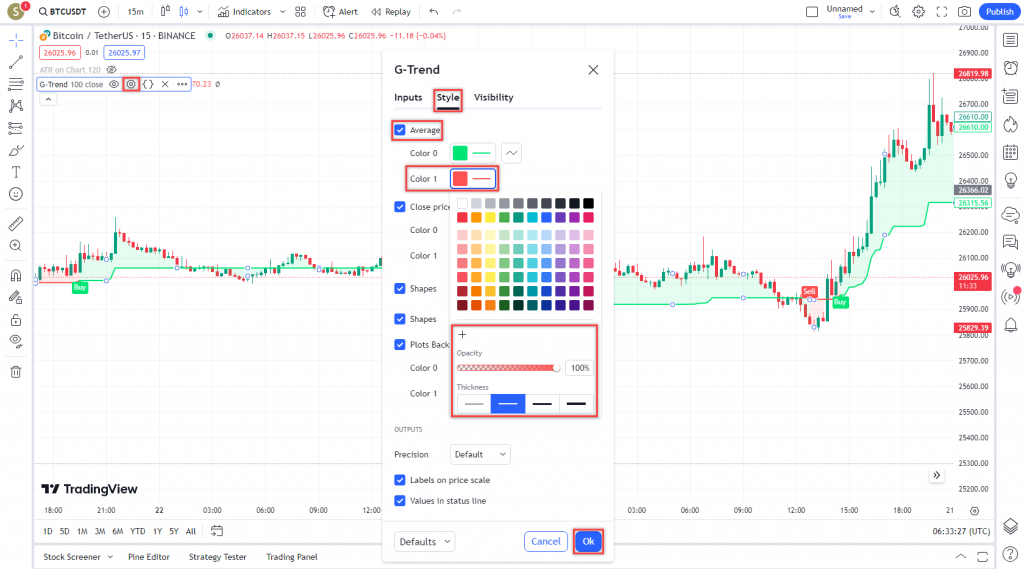
Task: Open notifications bell icon
Action: [1010, 325]
